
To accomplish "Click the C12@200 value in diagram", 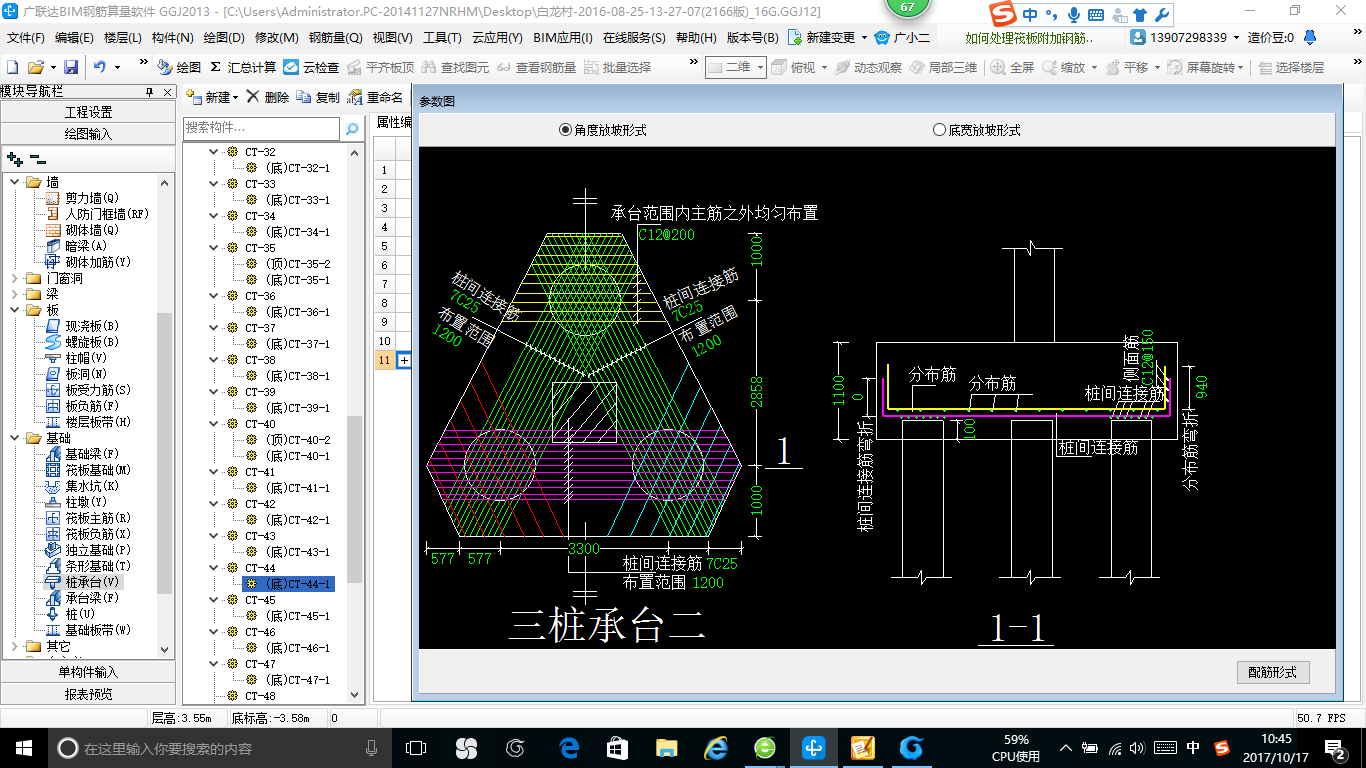I will (666, 235).
